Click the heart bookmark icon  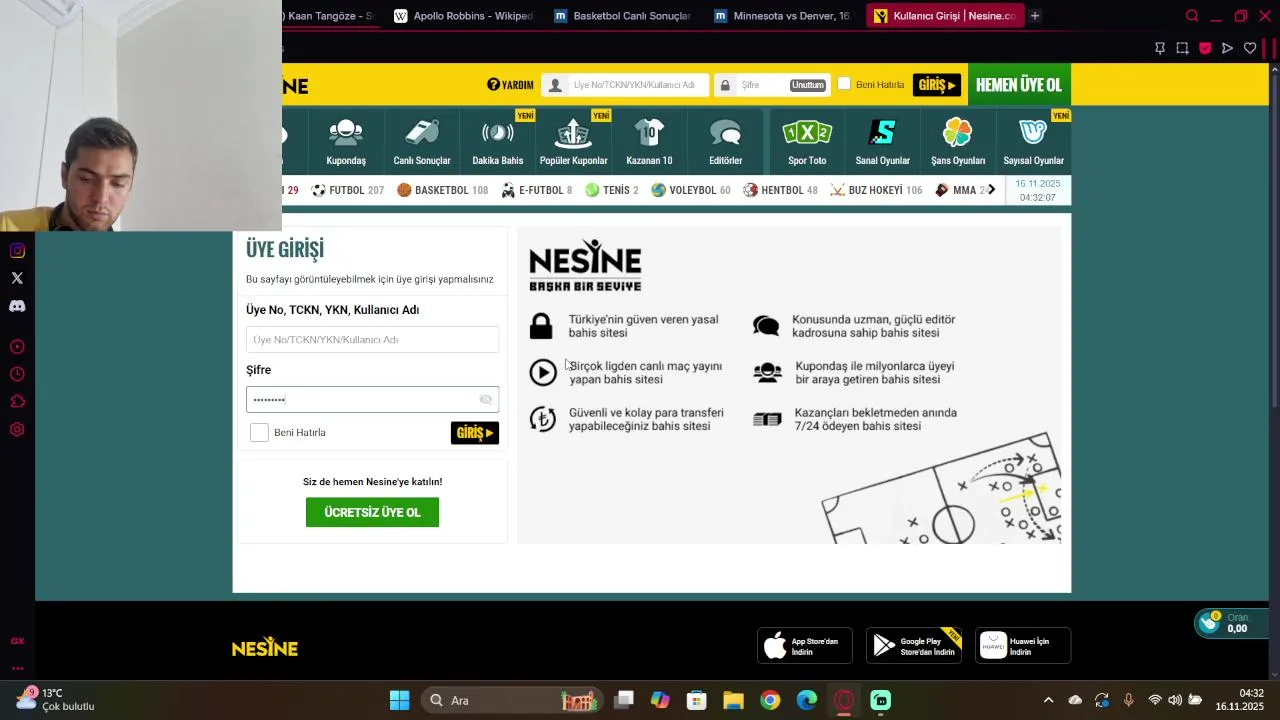click(x=1250, y=48)
